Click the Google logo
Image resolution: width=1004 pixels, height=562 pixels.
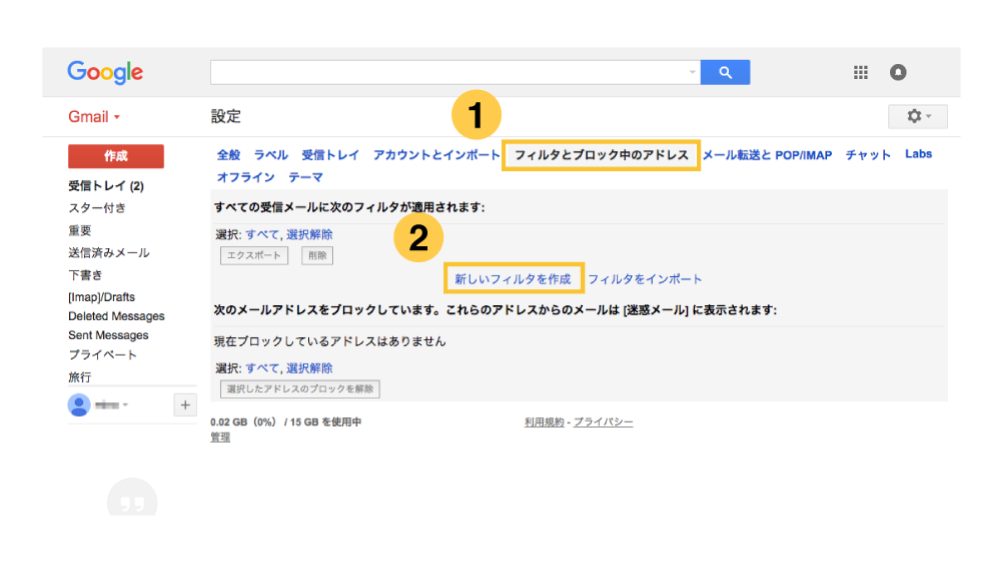click(x=106, y=72)
